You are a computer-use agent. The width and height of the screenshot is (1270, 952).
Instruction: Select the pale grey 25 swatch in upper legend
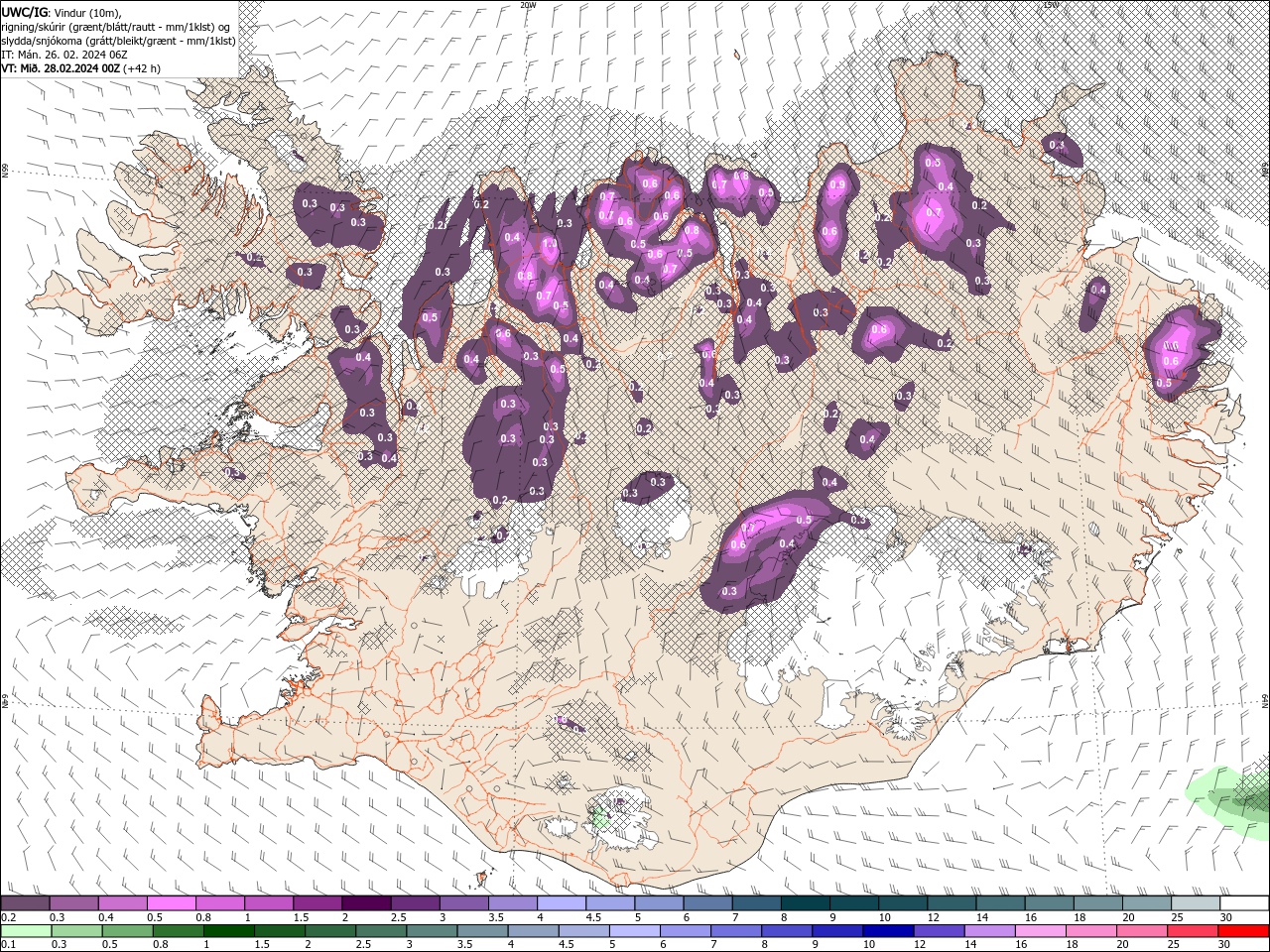click(x=1195, y=903)
